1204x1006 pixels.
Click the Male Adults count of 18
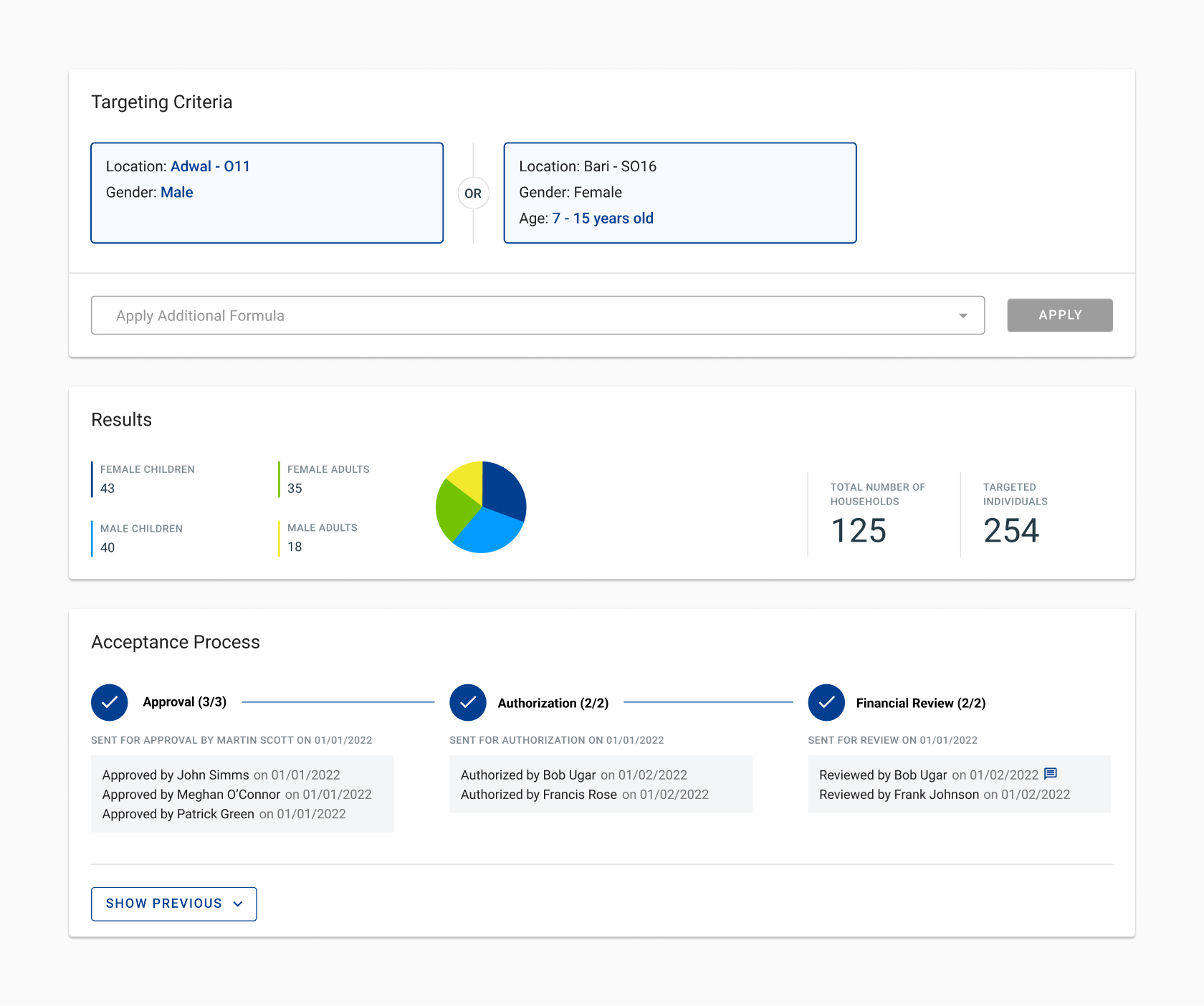click(x=295, y=547)
